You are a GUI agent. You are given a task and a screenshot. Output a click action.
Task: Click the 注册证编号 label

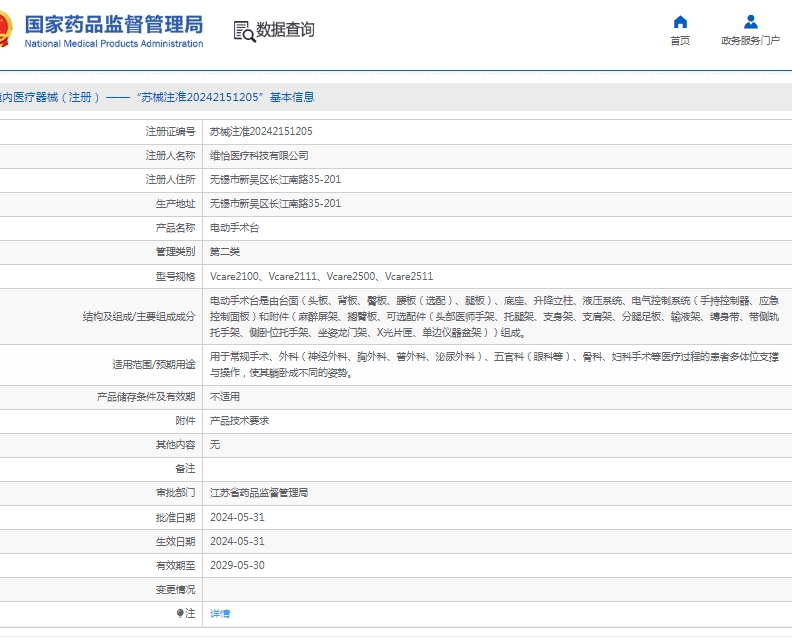click(170, 131)
